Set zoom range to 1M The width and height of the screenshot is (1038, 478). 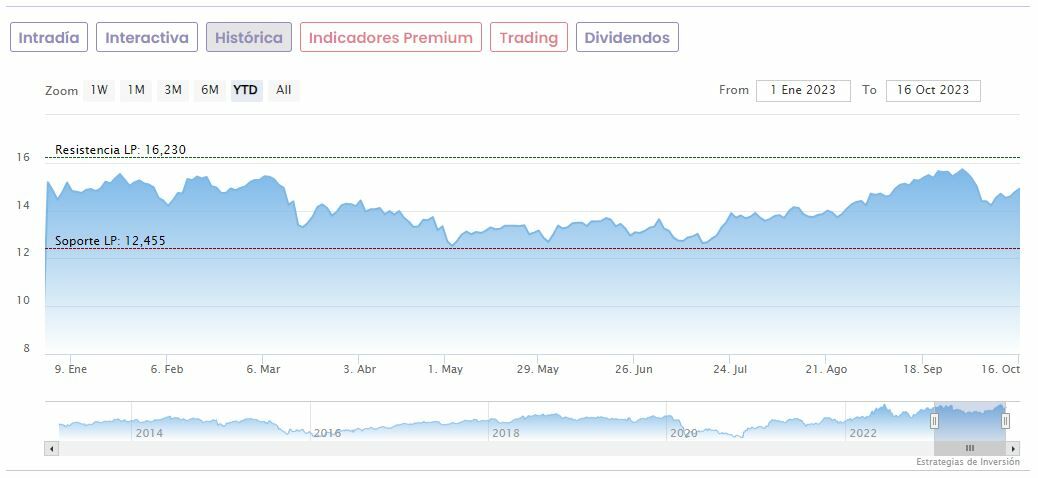pos(136,90)
